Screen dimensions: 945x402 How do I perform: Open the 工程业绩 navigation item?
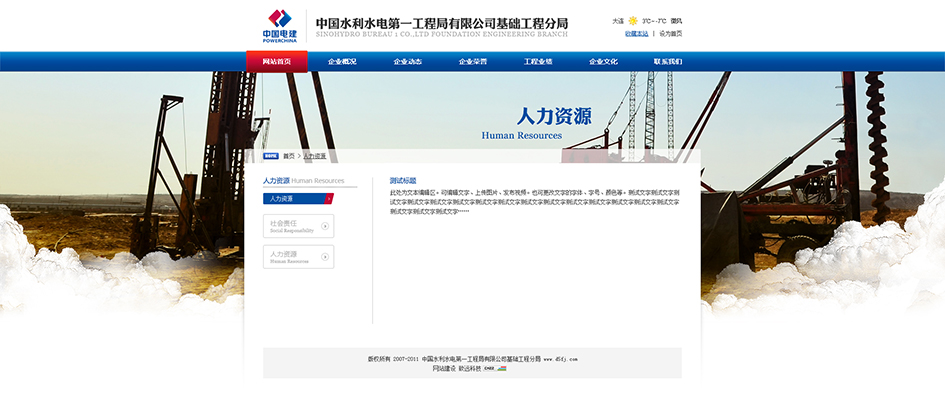[538, 62]
